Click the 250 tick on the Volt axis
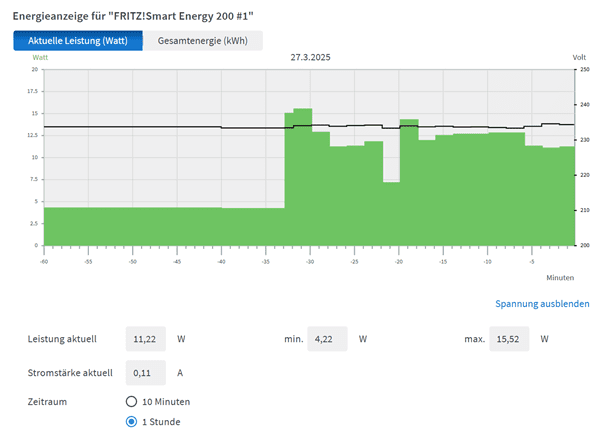 point(584,70)
